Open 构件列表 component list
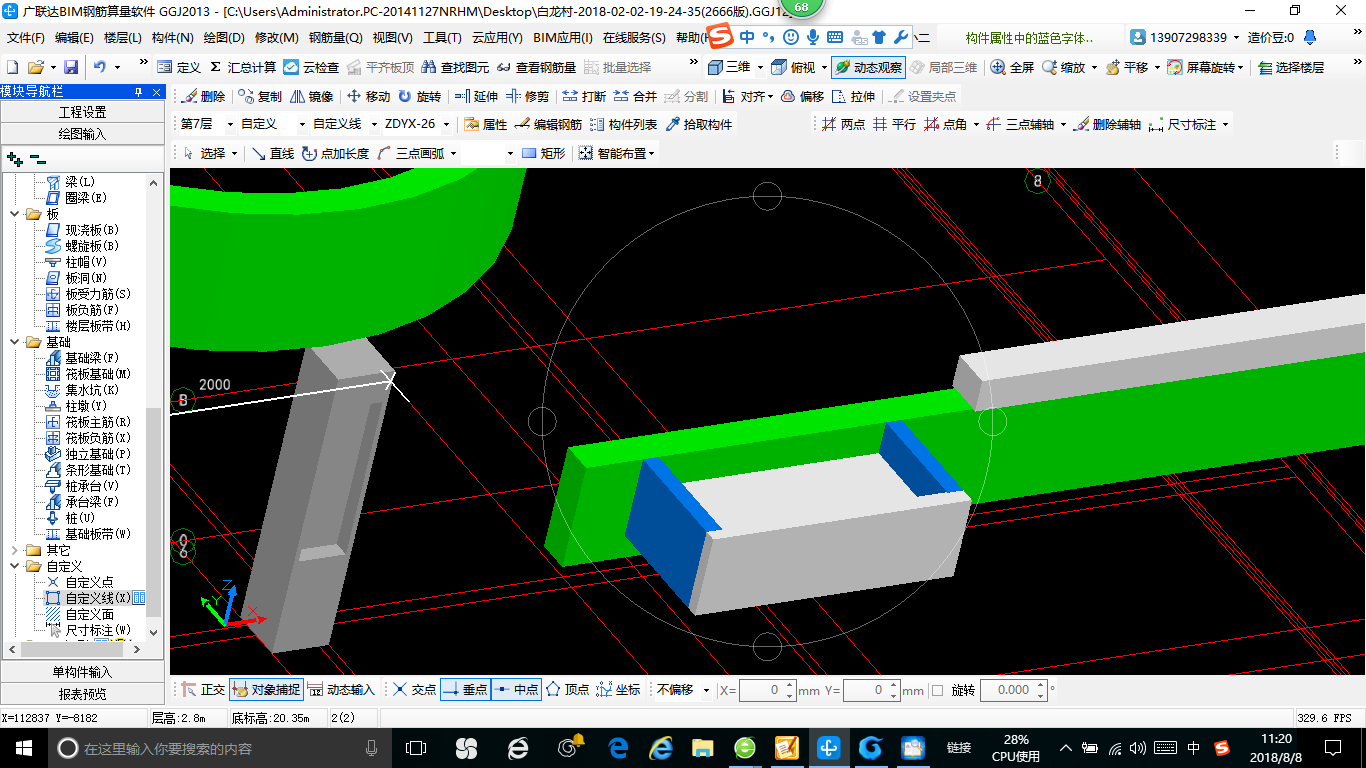The width and height of the screenshot is (1366, 768). 623,125
